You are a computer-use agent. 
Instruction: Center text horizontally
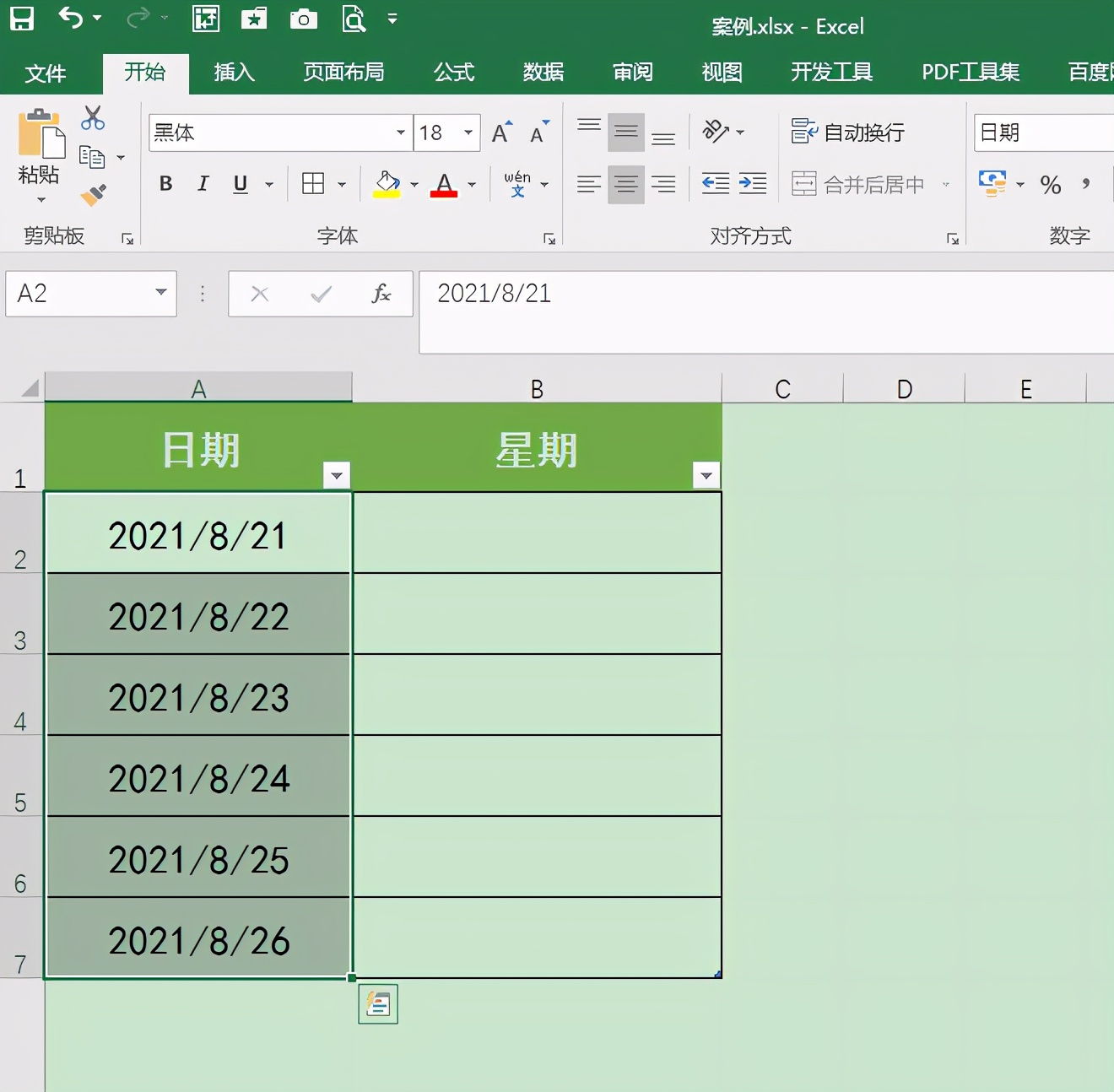tap(626, 184)
